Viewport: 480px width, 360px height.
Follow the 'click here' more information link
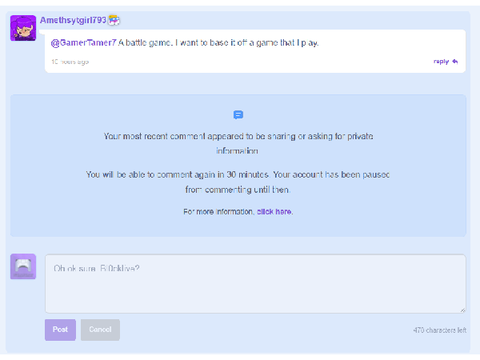(274, 212)
